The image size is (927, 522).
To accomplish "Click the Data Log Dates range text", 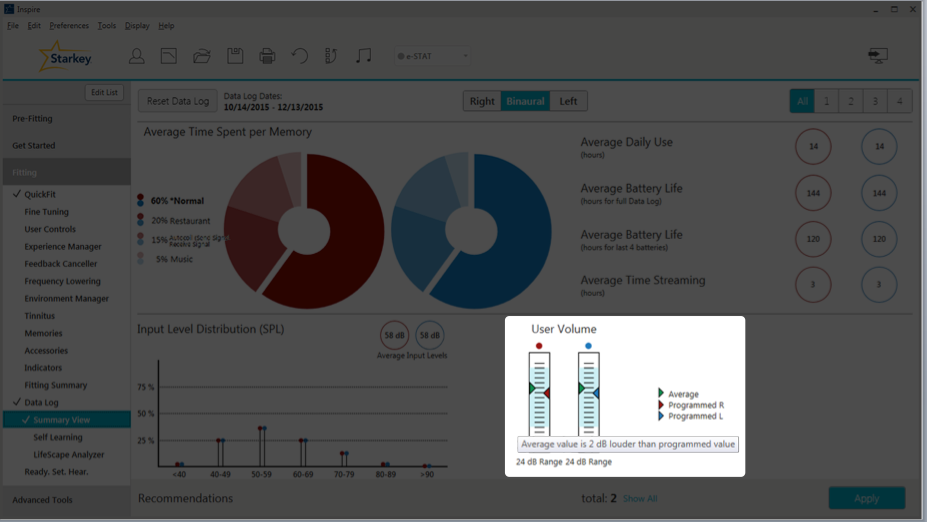I will [273, 107].
